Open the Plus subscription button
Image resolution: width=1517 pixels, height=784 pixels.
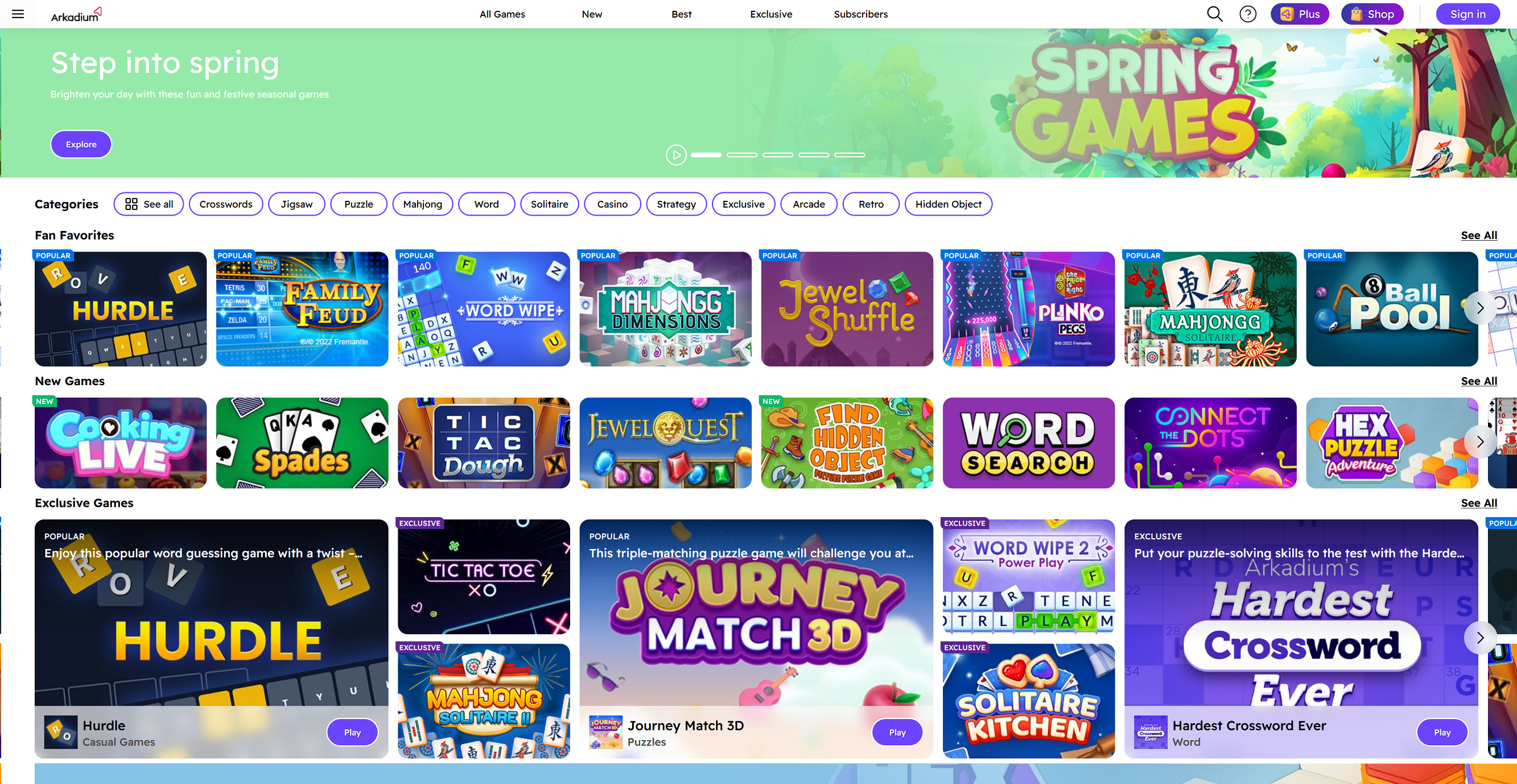(x=1300, y=14)
